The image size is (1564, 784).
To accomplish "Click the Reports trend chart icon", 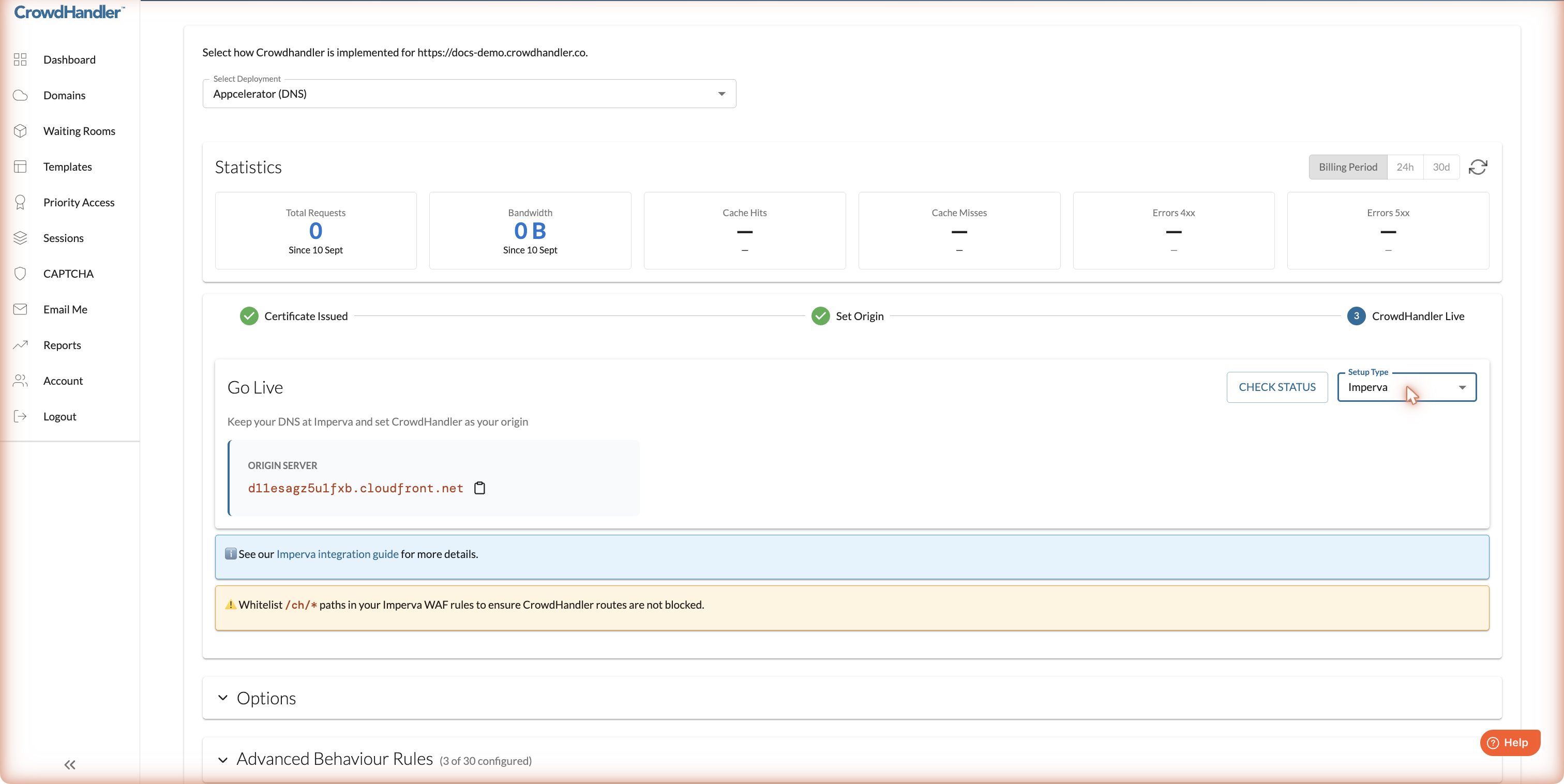I will [x=20, y=345].
